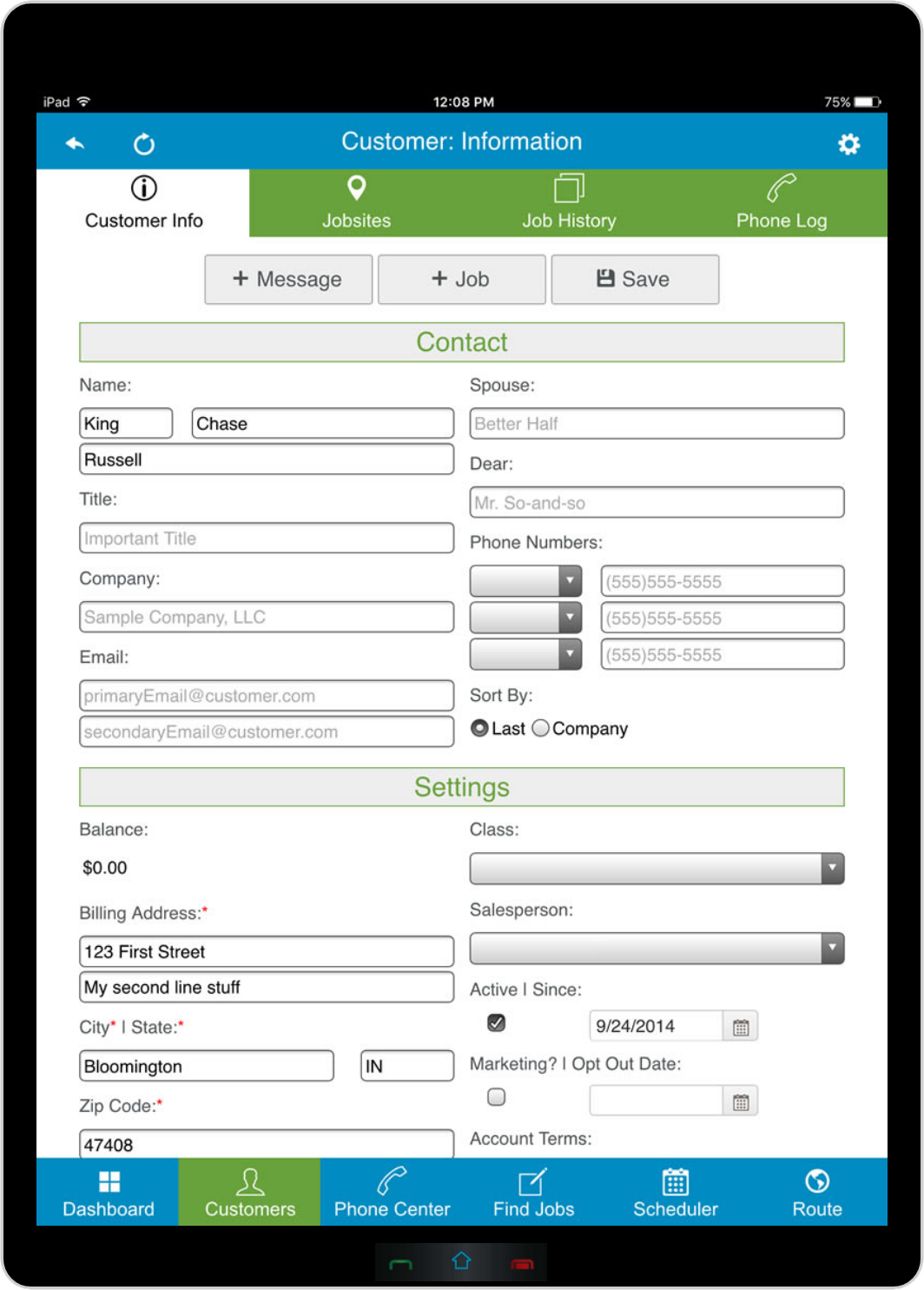Tap the Phone Center handset icon
Viewport: 924px width, 1290px height.
(x=392, y=1181)
